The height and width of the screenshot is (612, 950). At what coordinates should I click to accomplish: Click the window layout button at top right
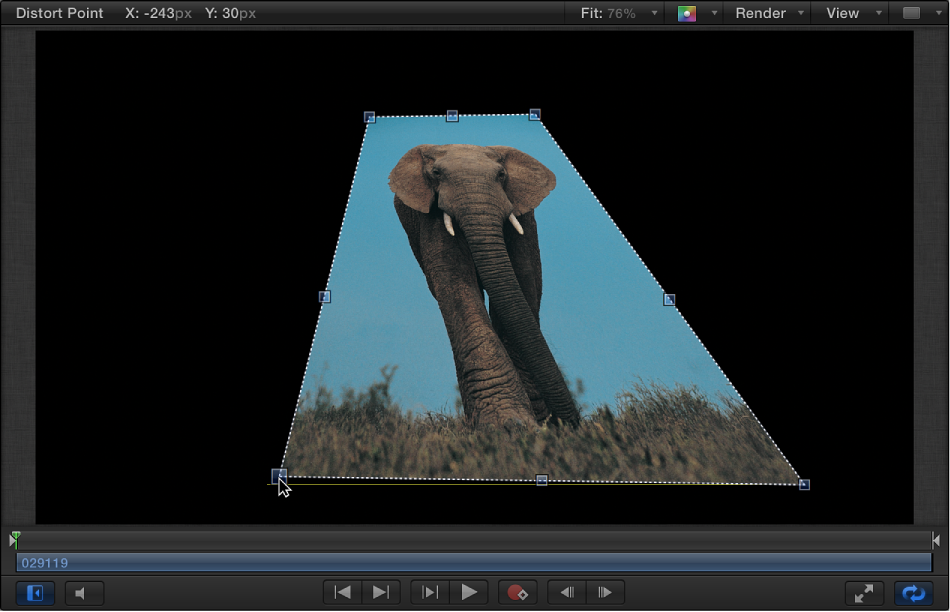point(911,13)
